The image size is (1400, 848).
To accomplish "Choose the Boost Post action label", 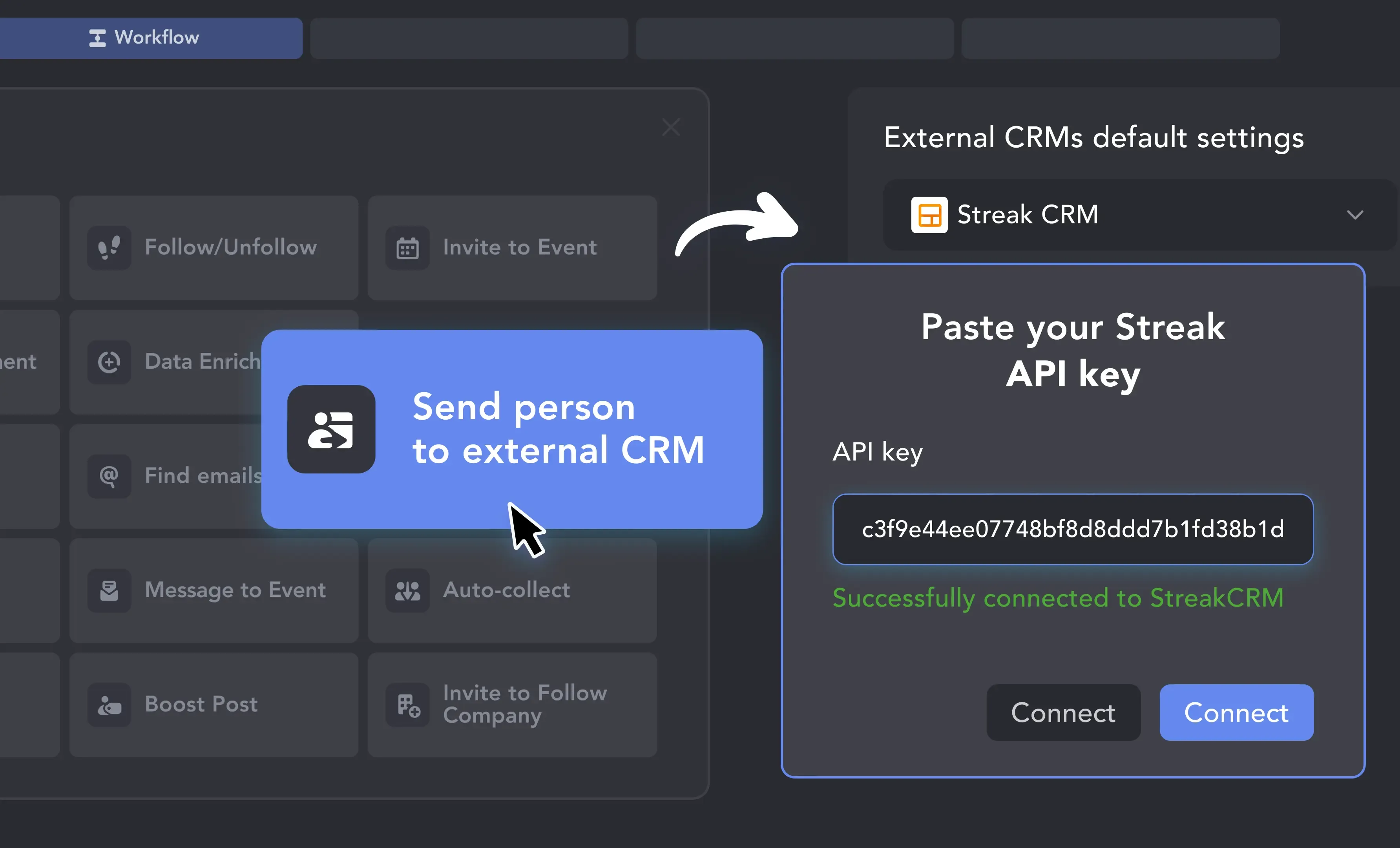I will [201, 704].
